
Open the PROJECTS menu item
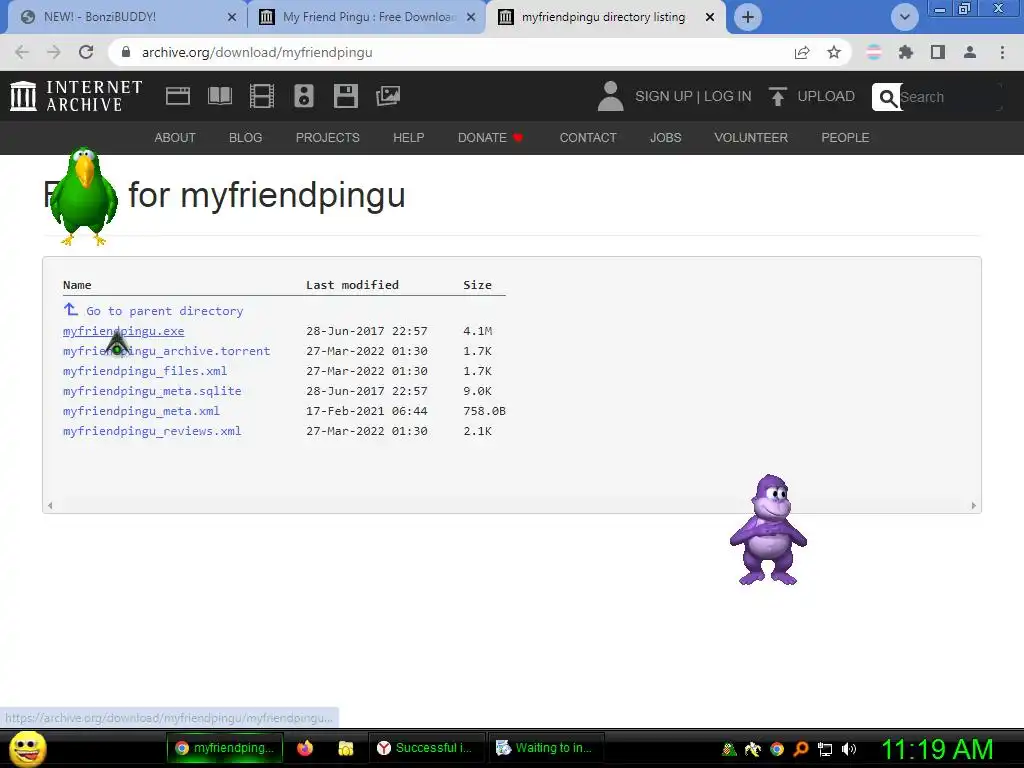click(328, 138)
